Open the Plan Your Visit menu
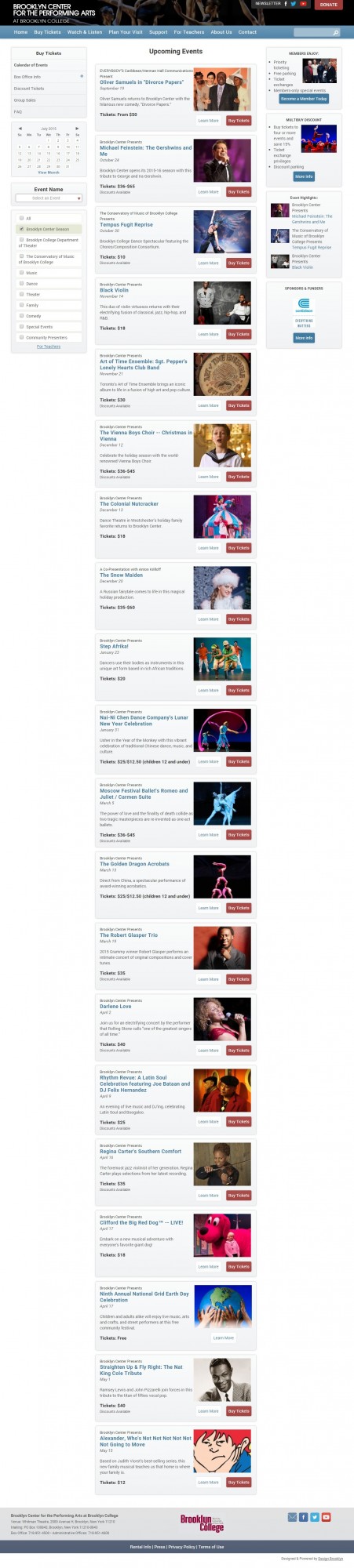The image size is (354, 1568). (x=126, y=32)
